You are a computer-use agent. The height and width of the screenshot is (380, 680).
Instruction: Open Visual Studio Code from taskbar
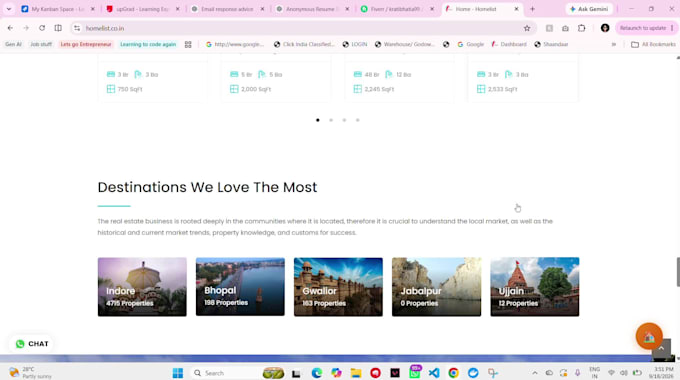pyautogui.click(x=434, y=373)
